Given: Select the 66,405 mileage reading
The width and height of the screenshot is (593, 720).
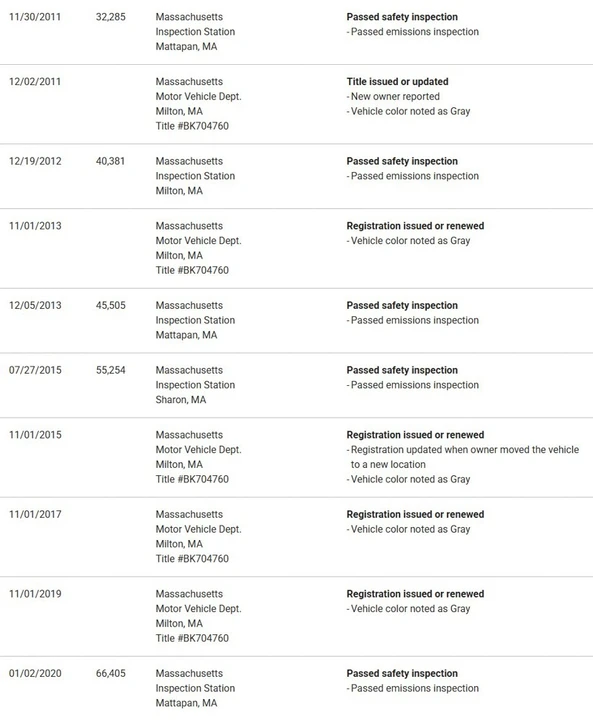Looking at the screenshot, I should click(x=111, y=674).
